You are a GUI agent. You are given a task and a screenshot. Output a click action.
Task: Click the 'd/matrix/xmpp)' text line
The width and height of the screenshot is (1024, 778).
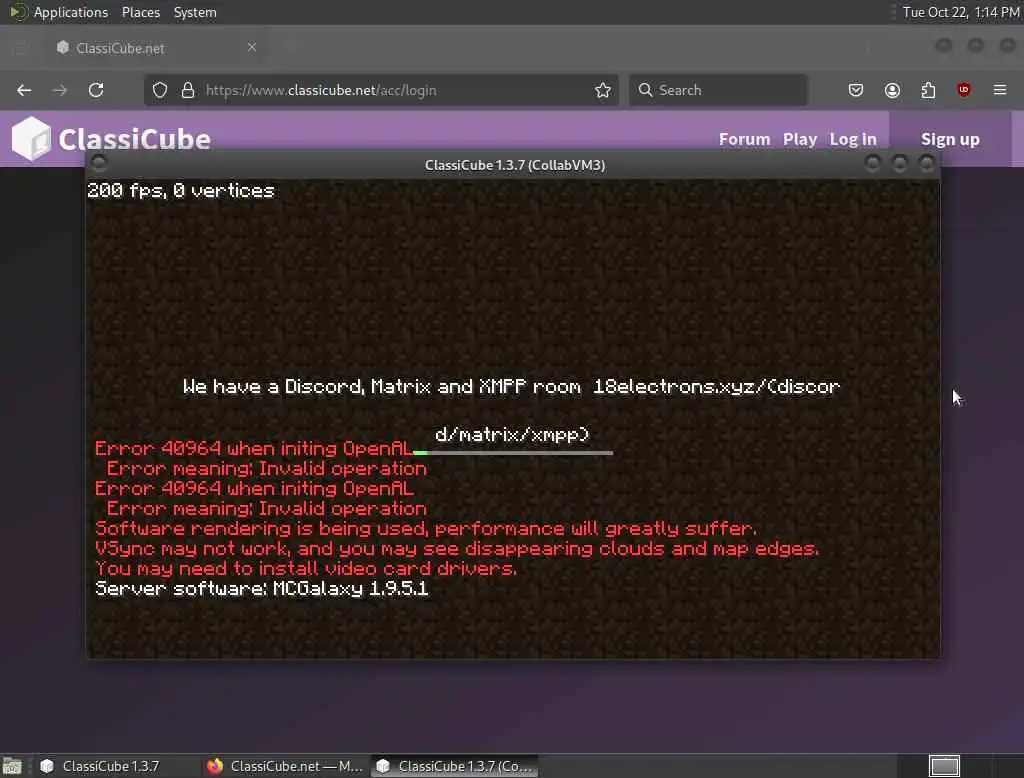point(512,435)
